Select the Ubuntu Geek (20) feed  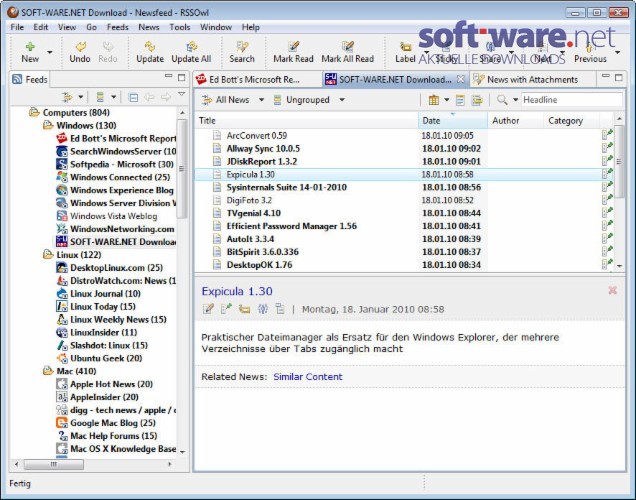(x=100, y=358)
